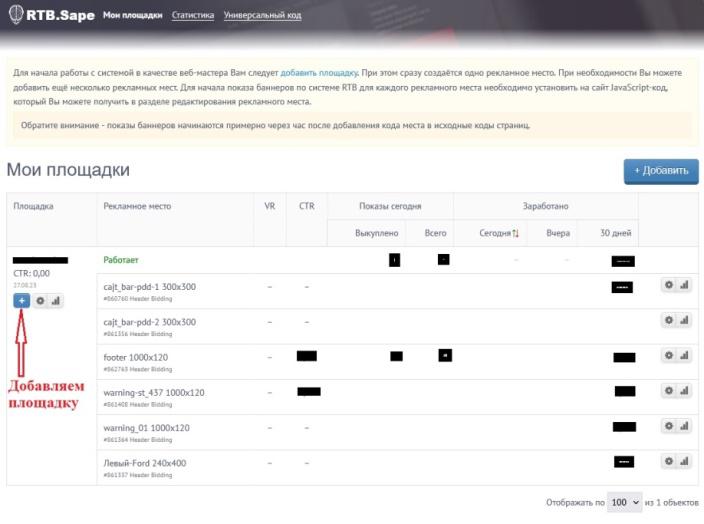The width and height of the screenshot is (704, 524).
Task: Open statistics chart for warning_01 1000x120
Action: tap(684, 426)
